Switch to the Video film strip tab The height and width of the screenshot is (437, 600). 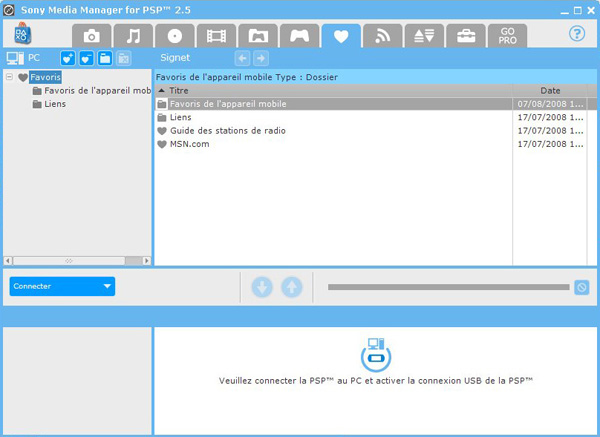click(x=216, y=36)
